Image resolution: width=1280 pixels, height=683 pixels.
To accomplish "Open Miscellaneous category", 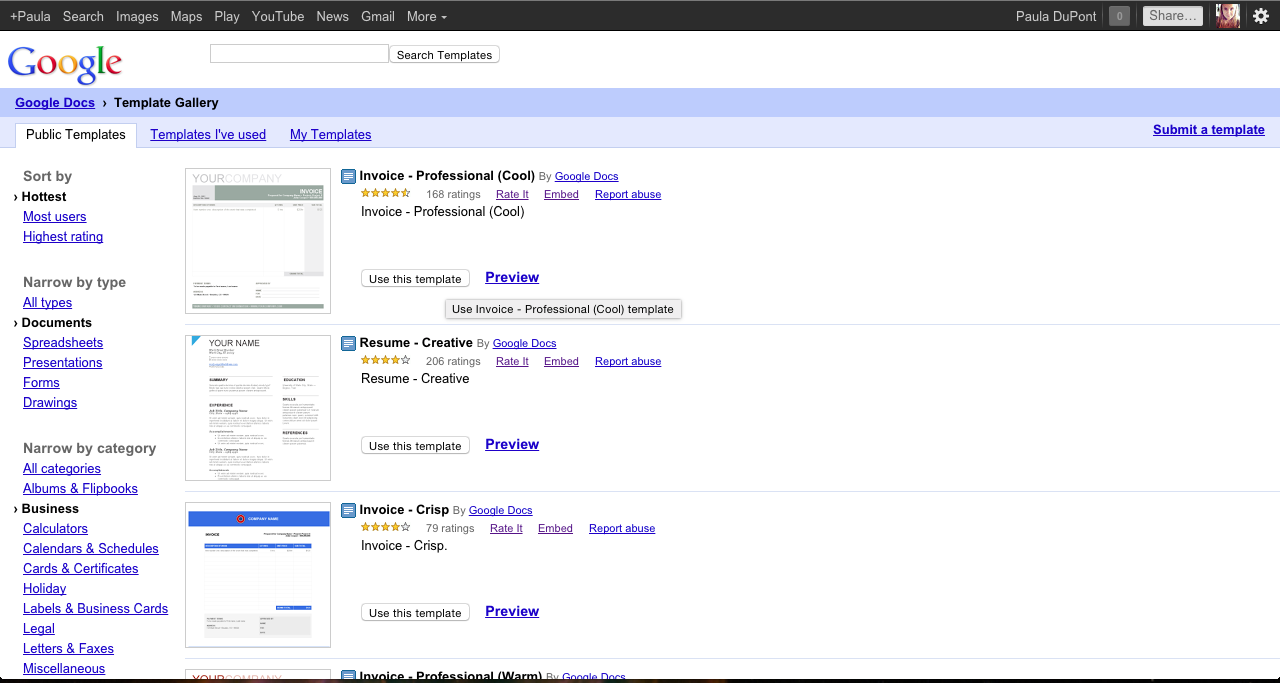I will pyautogui.click(x=64, y=669).
